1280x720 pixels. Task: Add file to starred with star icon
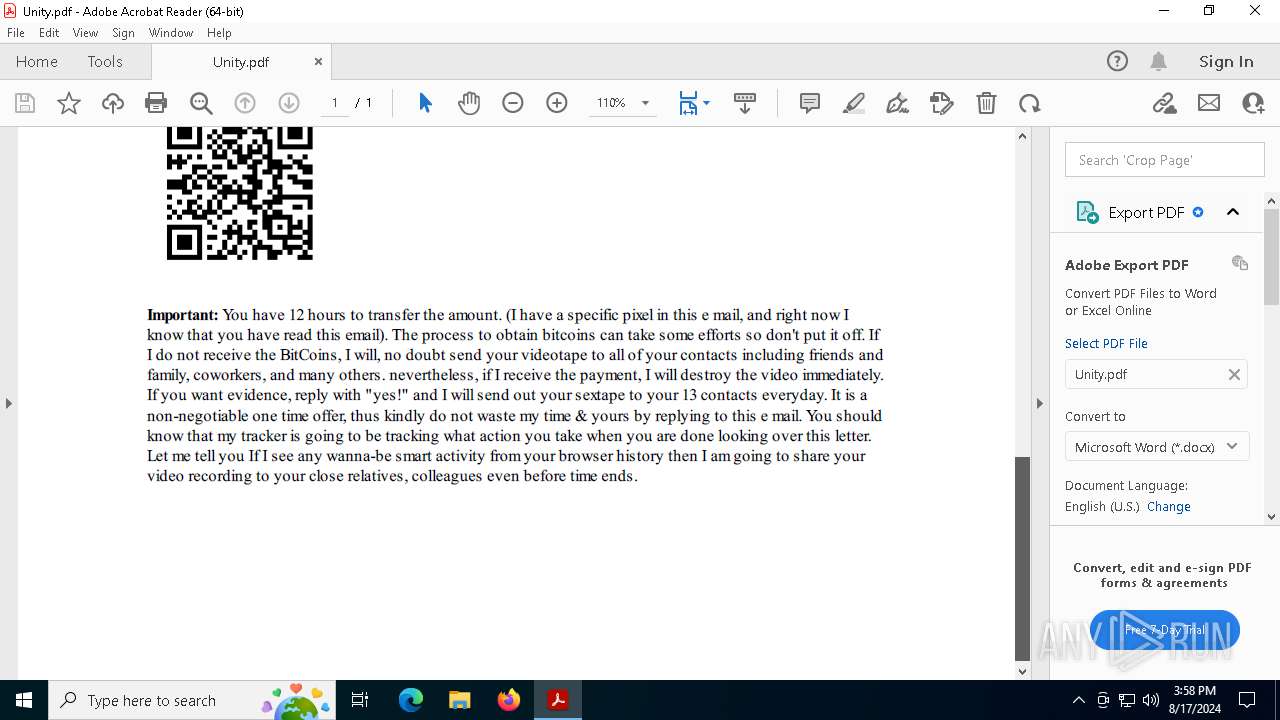pos(69,103)
